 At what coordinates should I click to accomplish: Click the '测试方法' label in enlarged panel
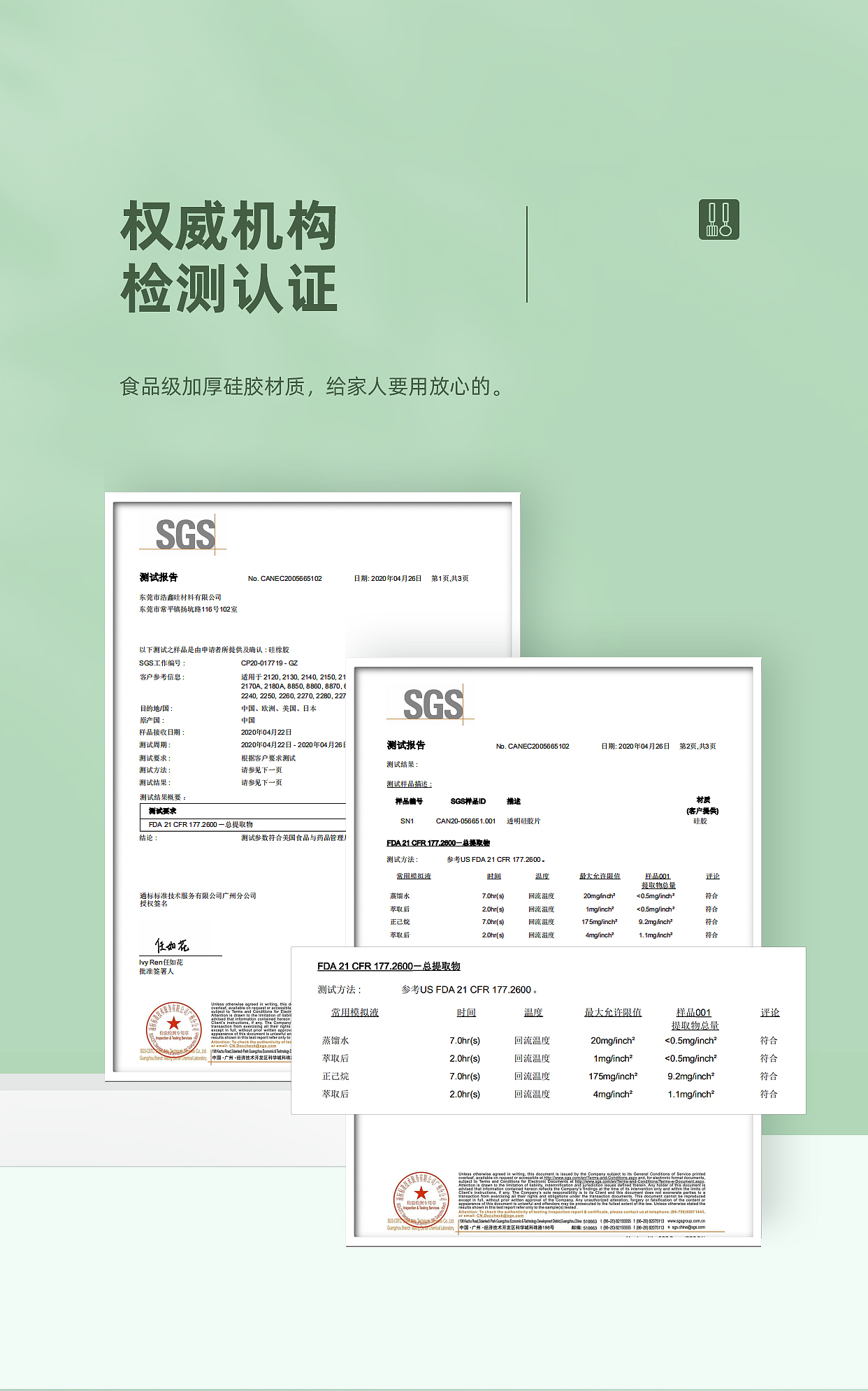(339, 990)
